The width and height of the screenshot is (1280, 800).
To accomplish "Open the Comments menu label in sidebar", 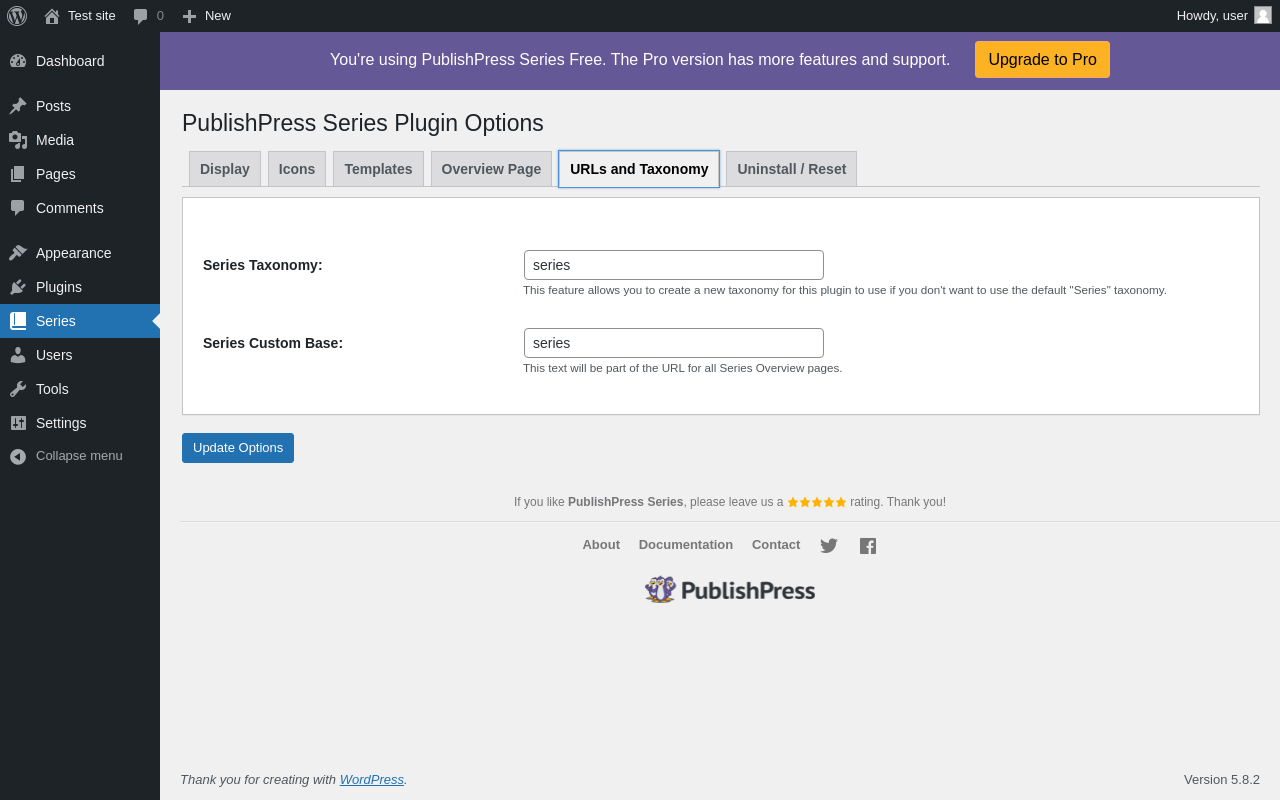I will tap(70, 208).
